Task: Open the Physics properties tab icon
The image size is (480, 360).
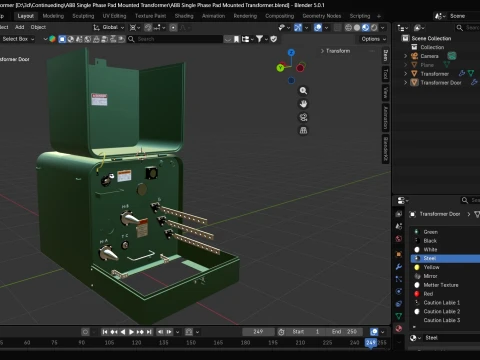Action: [399, 291]
